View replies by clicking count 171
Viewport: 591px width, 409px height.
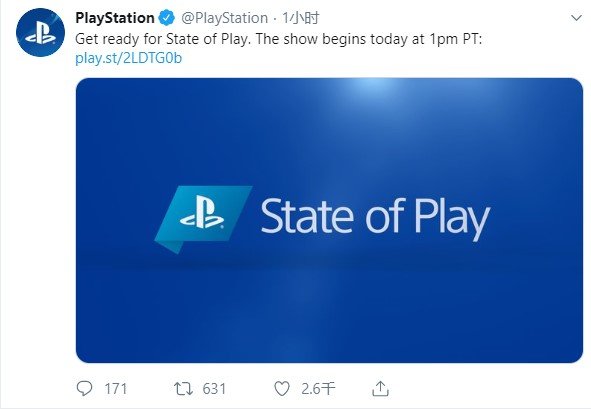pos(116,389)
